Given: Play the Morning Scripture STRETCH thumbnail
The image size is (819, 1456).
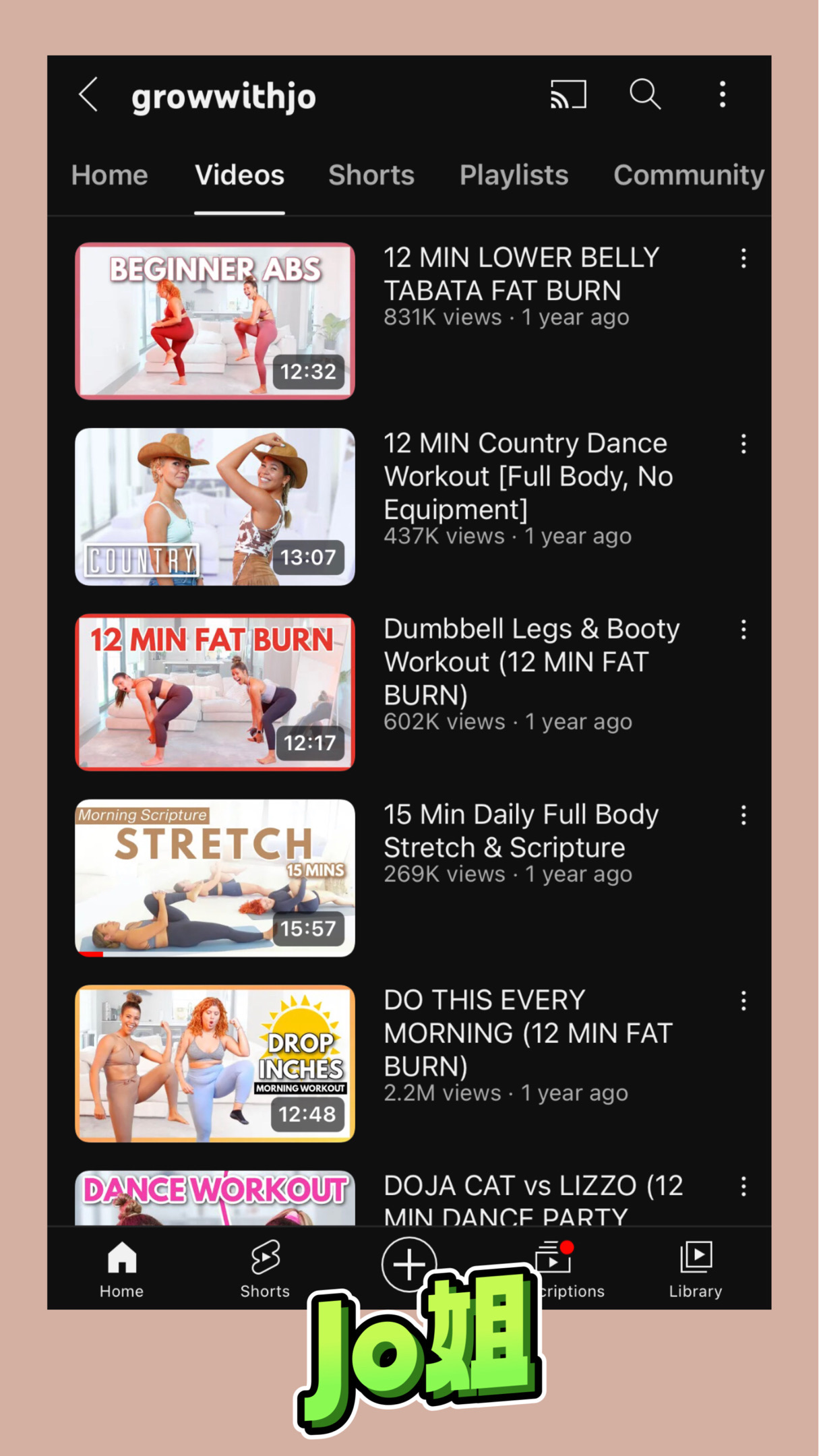Looking at the screenshot, I should pyautogui.click(x=215, y=878).
